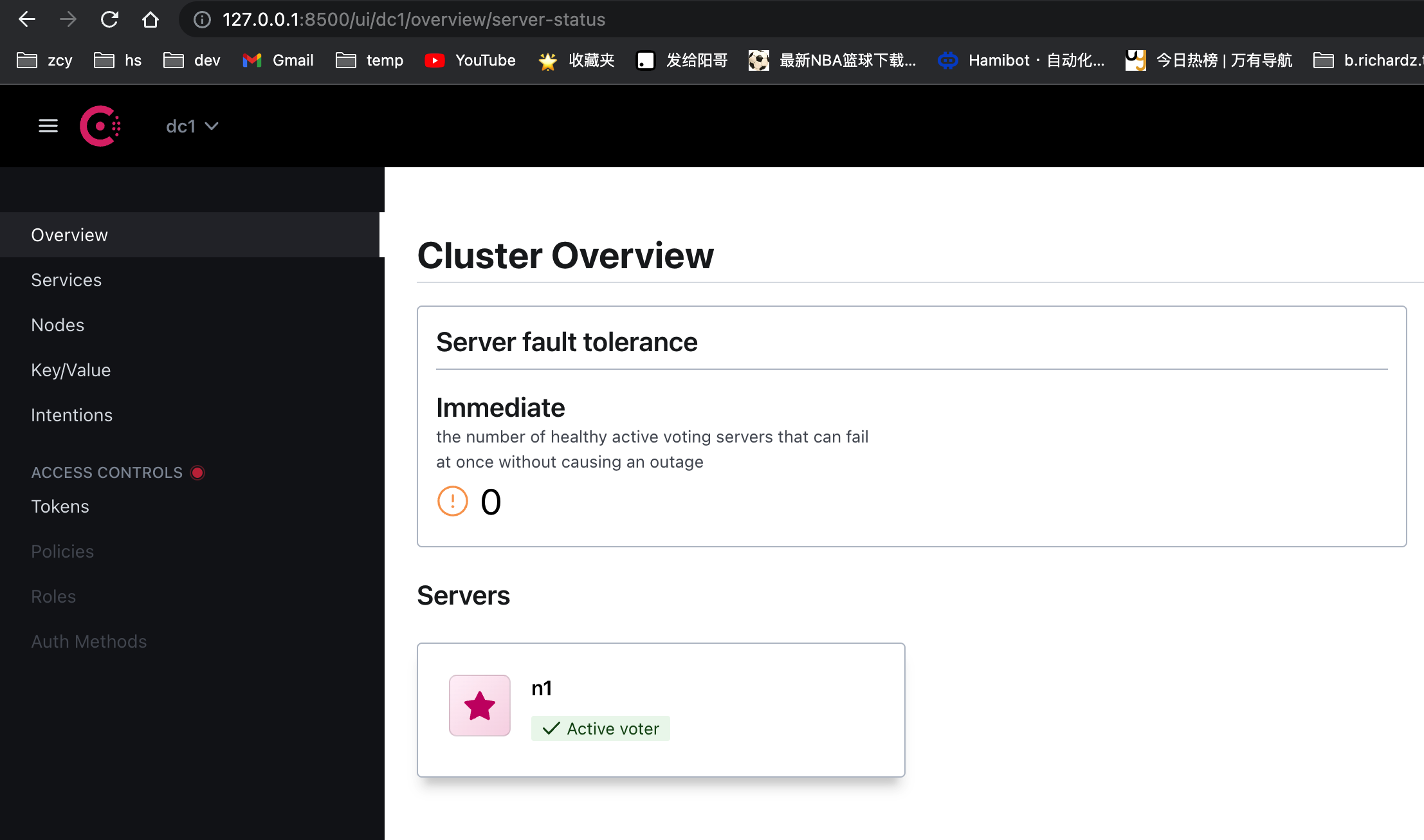
Task: Click the hamburger menu icon
Action: (48, 126)
